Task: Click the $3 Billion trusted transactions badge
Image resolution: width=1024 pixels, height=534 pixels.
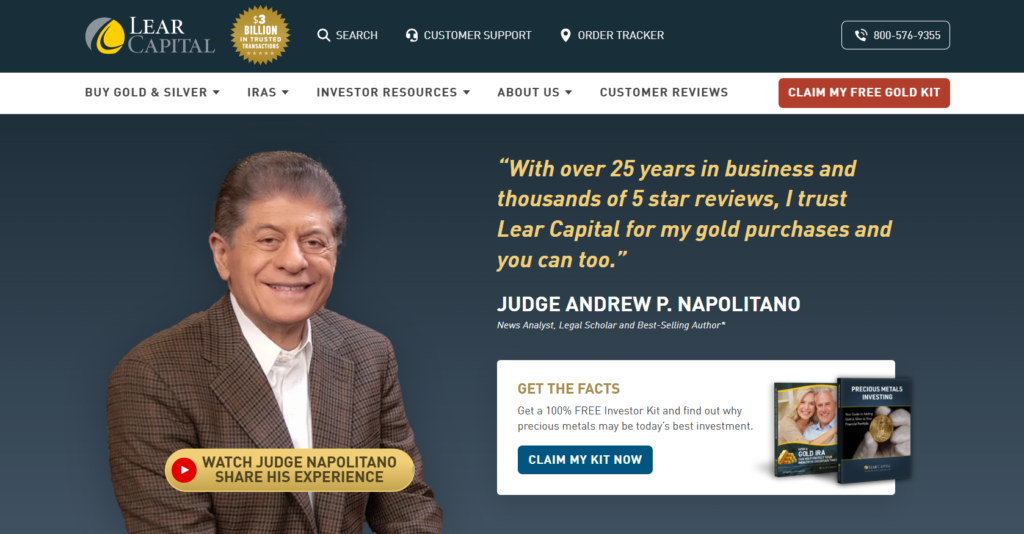Action: pos(261,35)
